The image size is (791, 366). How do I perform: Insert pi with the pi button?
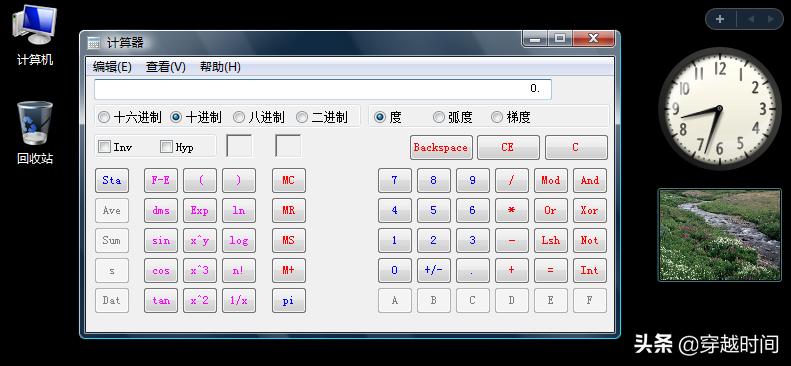tap(289, 300)
